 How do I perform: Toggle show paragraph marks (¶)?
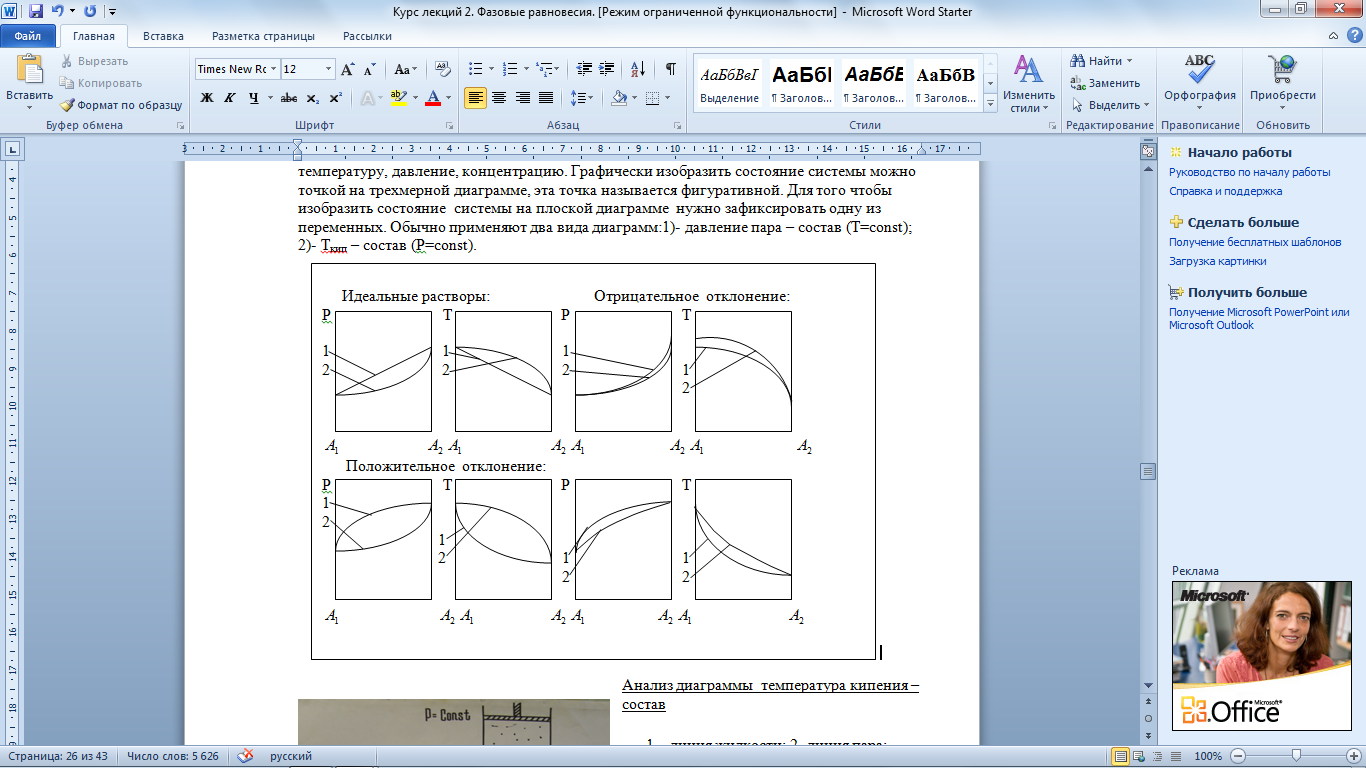(670, 69)
